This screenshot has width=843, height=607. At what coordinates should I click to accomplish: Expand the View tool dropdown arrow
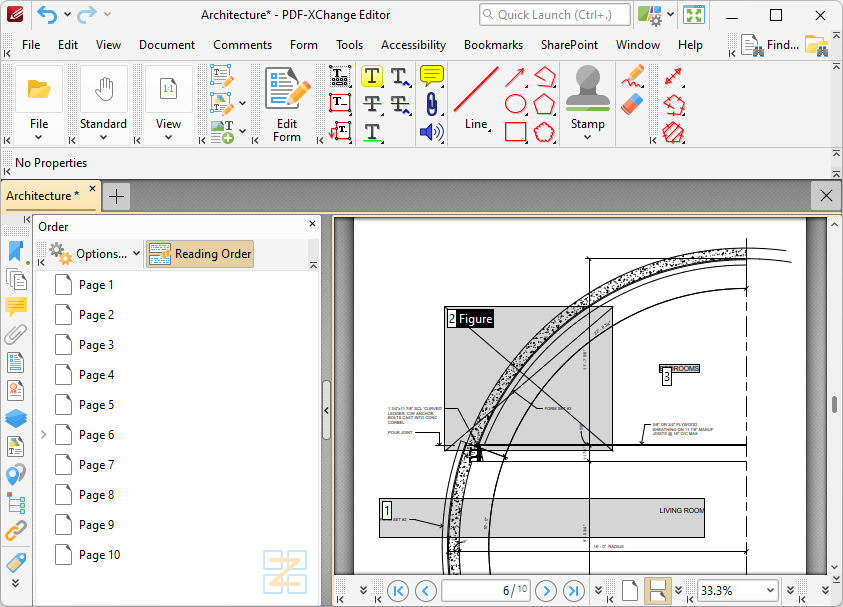168,137
